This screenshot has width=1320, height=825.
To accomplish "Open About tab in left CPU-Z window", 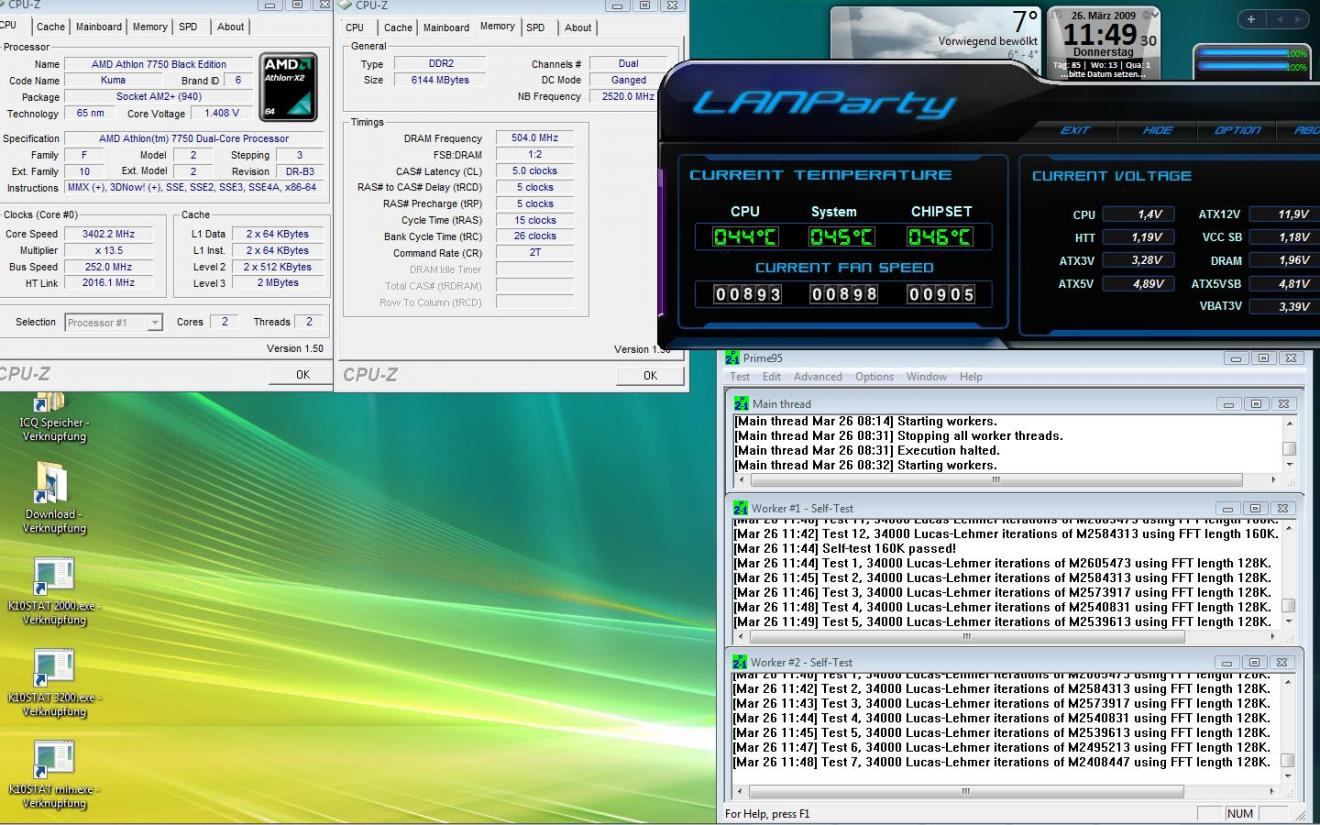I will (x=230, y=27).
